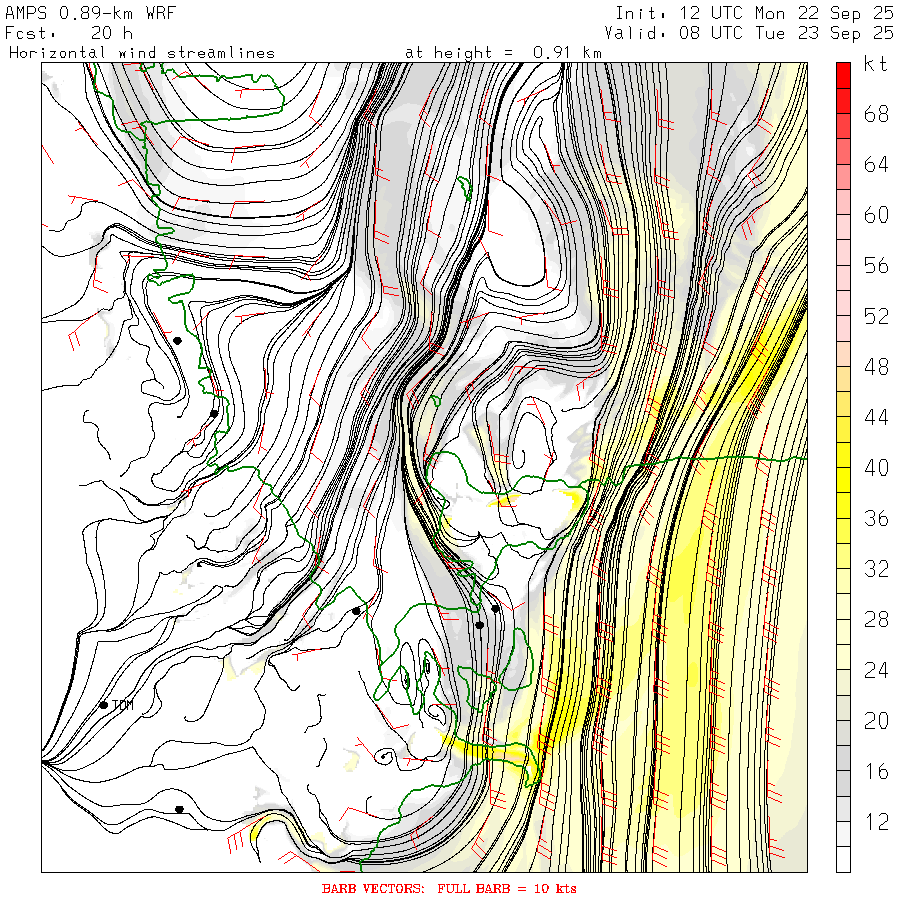Click the "Horizontal wind streamlines" label

tap(142, 53)
